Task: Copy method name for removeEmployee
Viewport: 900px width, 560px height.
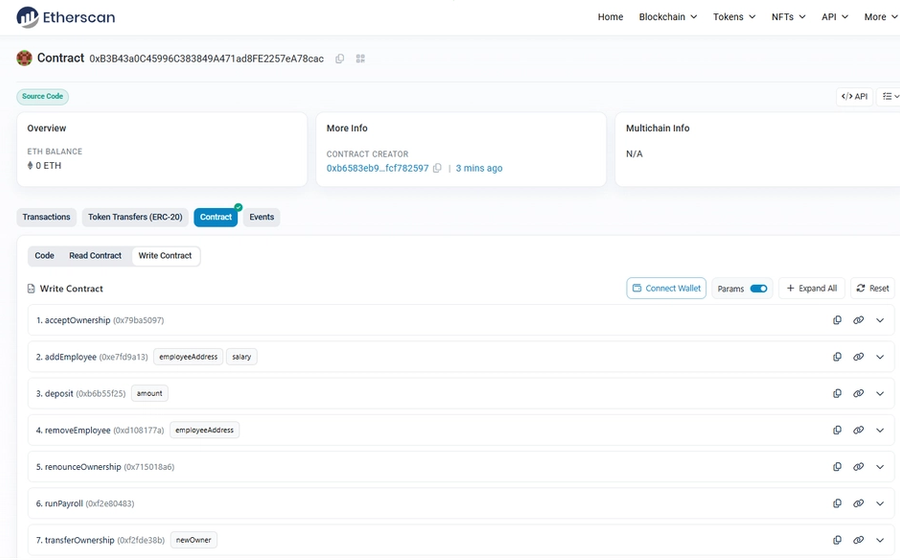Action: coord(837,430)
